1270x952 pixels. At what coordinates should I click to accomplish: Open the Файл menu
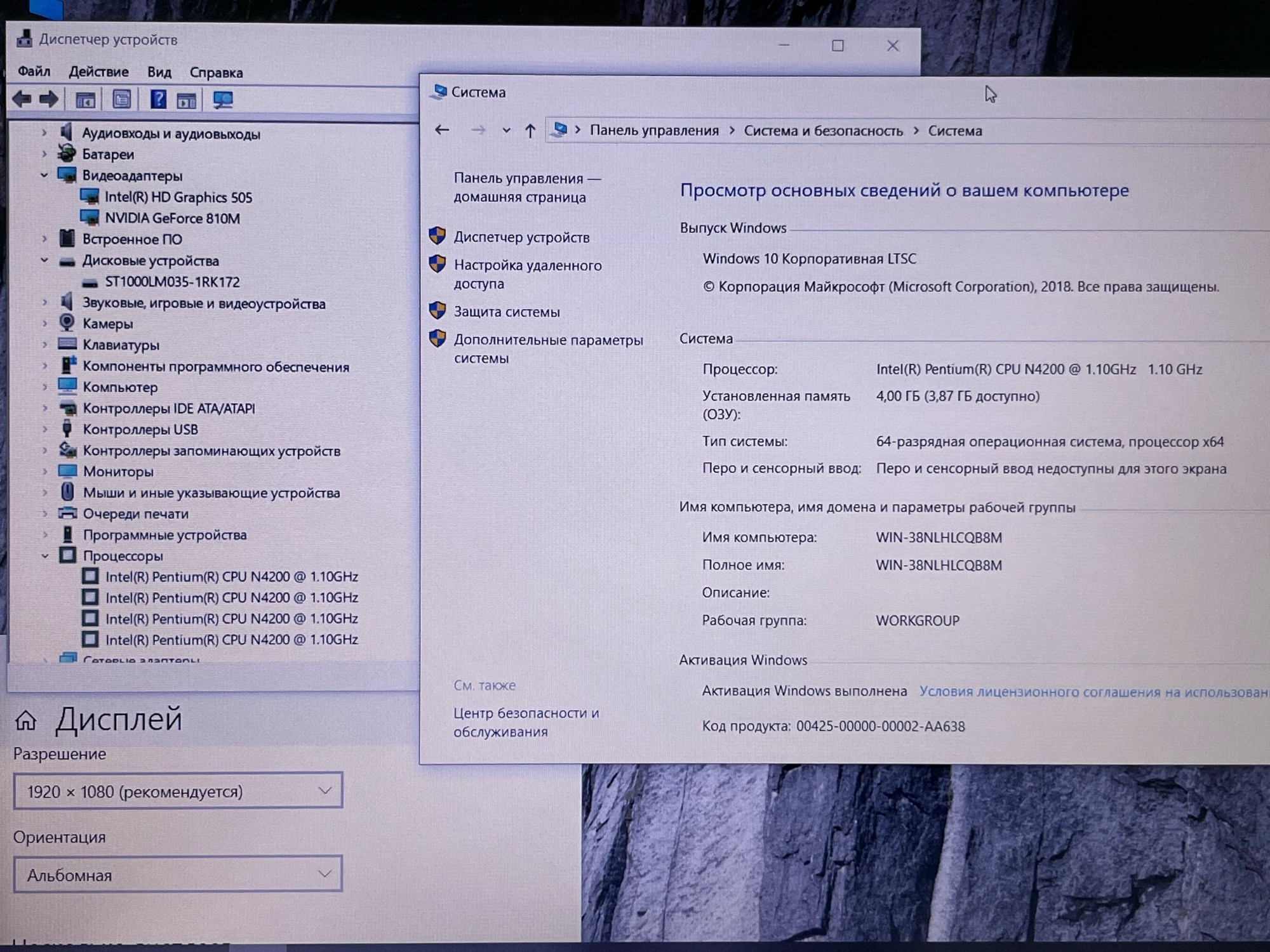(34, 71)
